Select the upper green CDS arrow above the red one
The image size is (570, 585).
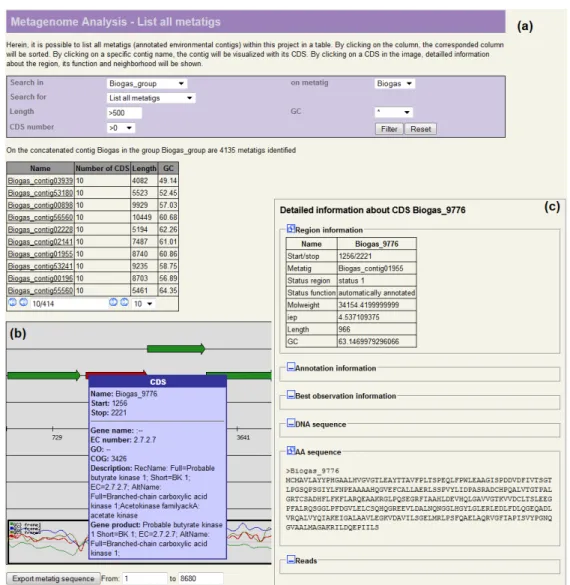[176, 349]
